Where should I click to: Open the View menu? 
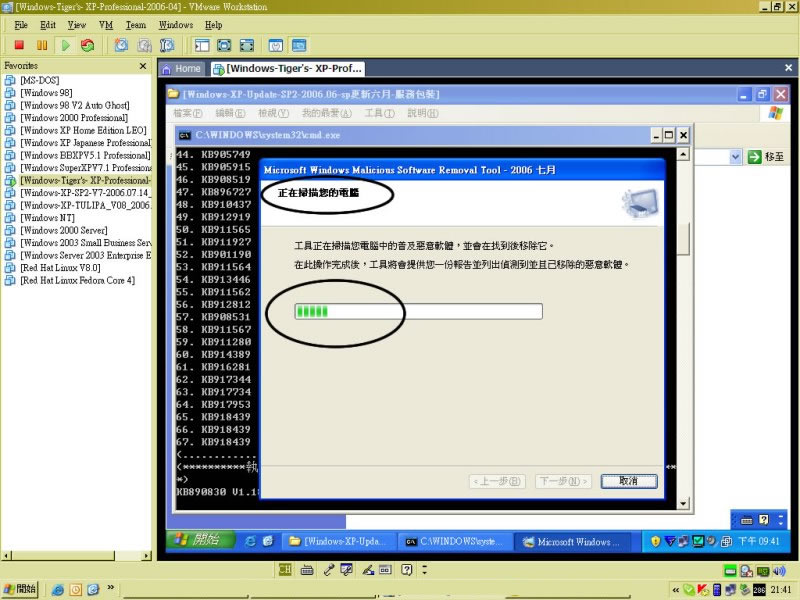(x=77, y=25)
